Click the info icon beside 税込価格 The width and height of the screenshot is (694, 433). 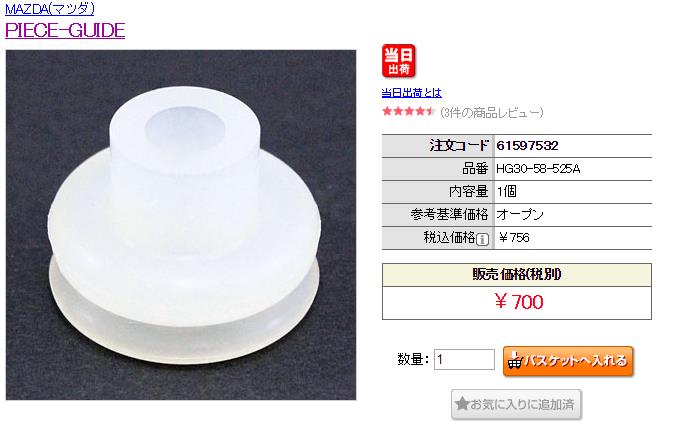482,240
